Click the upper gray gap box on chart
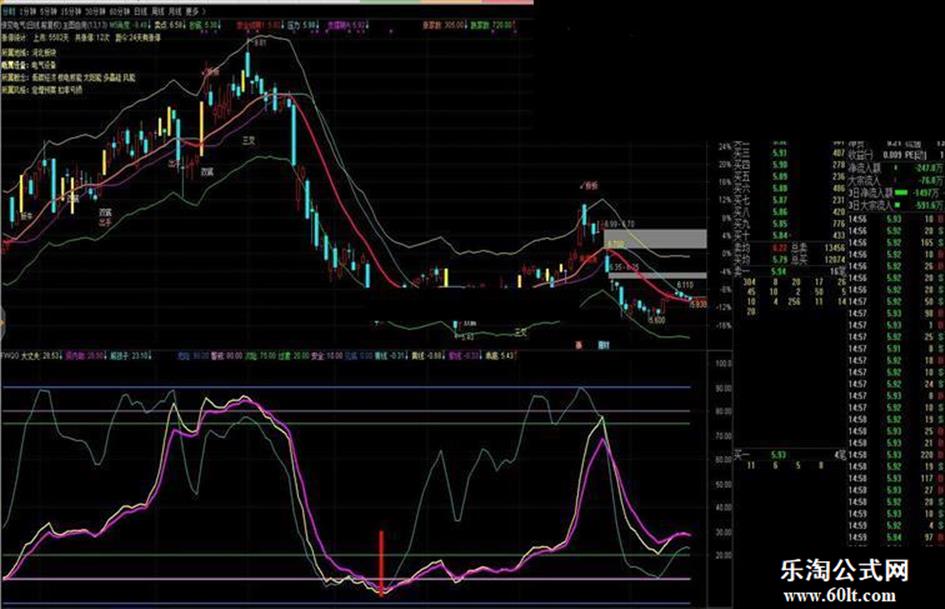Viewport: 945px width, 609px height. coord(655,239)
